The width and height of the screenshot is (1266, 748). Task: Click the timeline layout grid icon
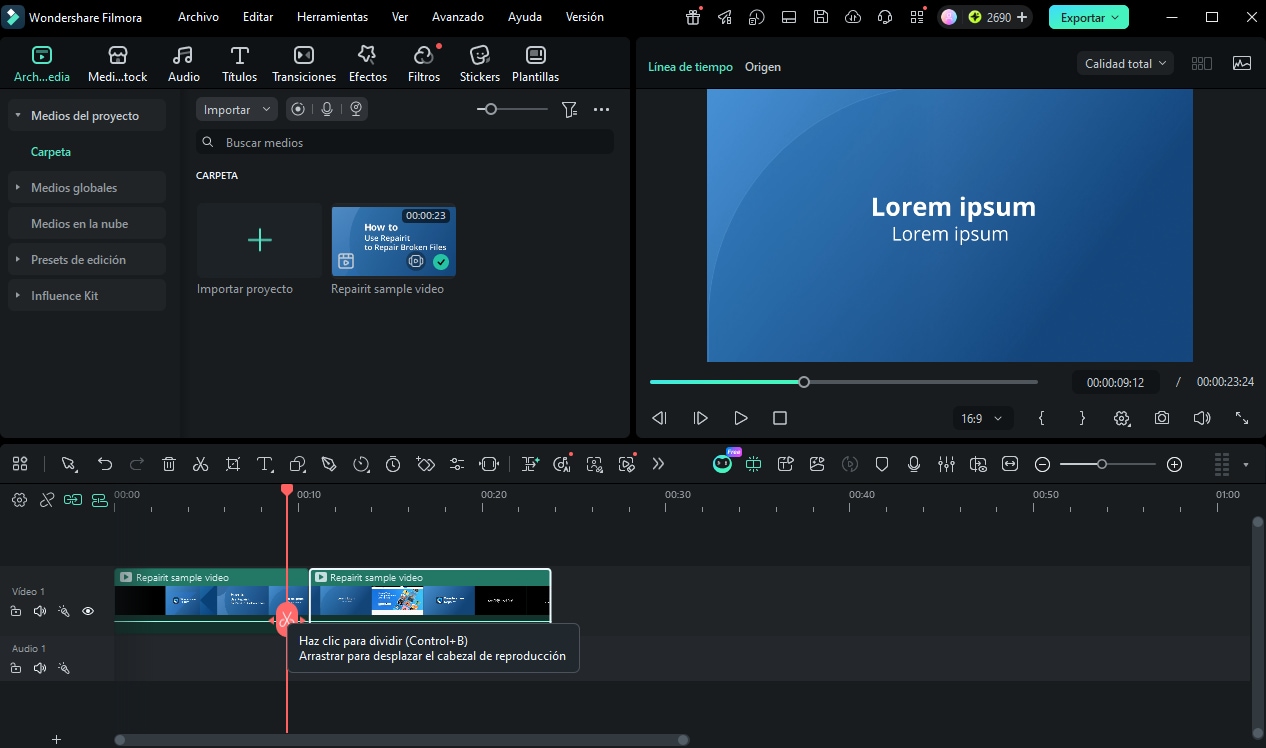click(20, 464)
